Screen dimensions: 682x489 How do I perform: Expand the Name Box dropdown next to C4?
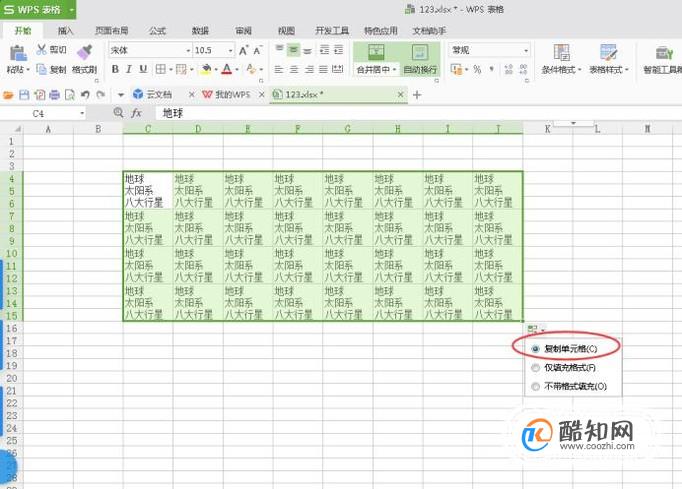(82, 114)
